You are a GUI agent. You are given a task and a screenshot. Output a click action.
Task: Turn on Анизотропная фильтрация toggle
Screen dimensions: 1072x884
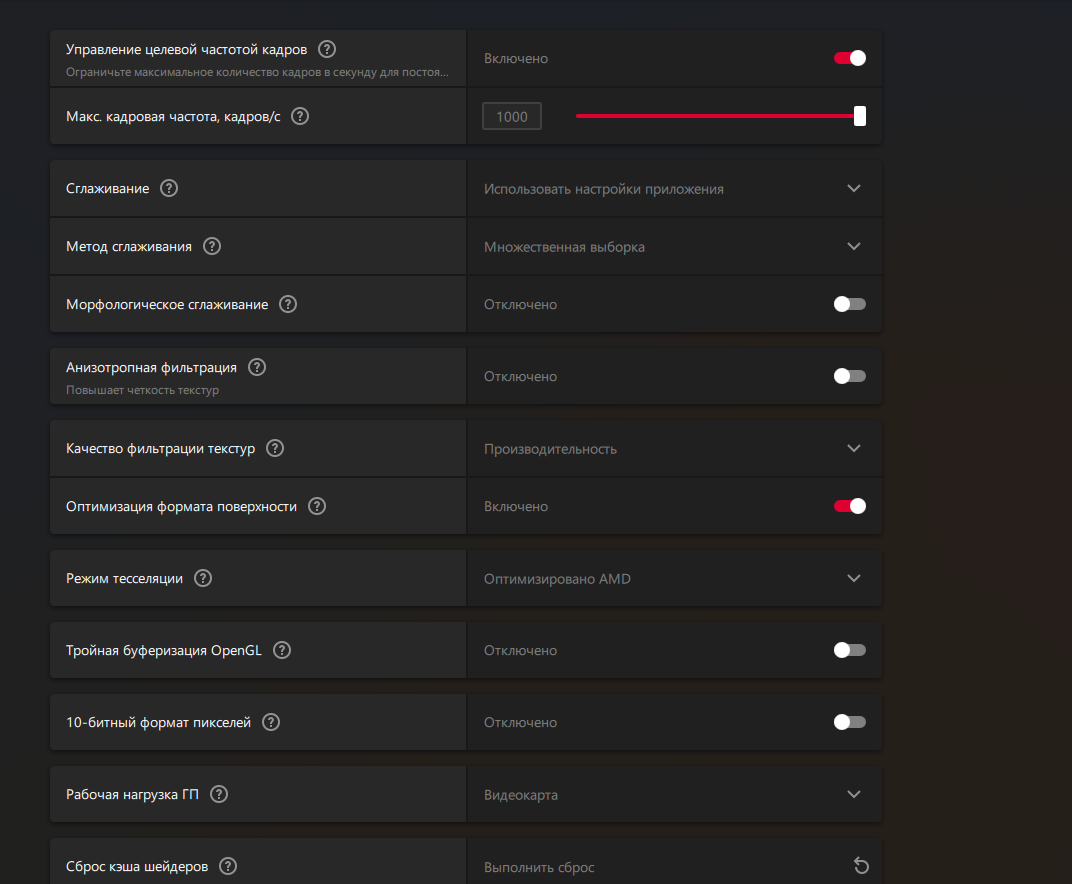point(850,376)
